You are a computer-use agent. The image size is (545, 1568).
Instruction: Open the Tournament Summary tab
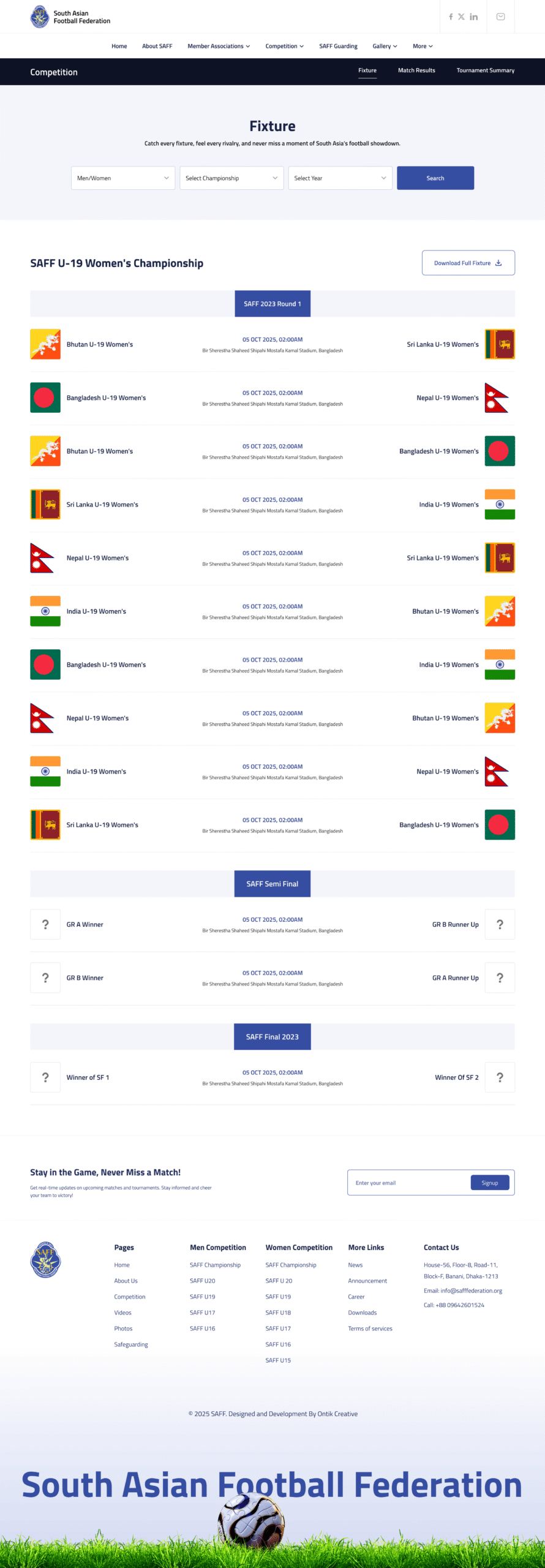[x=485, y=70]
